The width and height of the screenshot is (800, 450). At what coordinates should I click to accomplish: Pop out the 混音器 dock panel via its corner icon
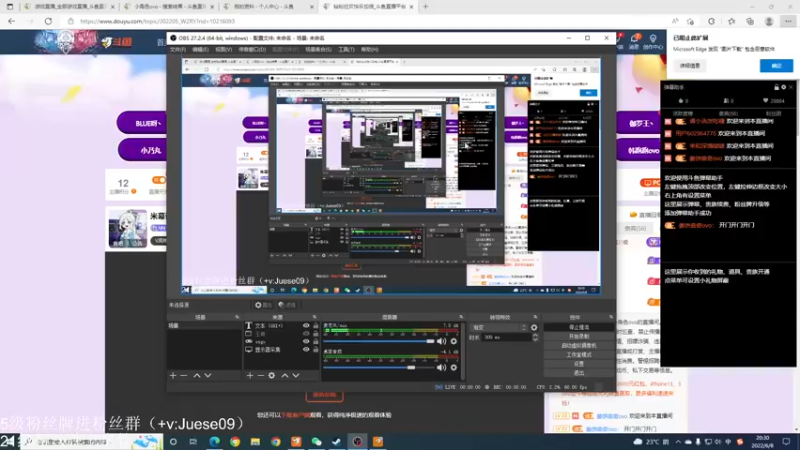[461, 317]
